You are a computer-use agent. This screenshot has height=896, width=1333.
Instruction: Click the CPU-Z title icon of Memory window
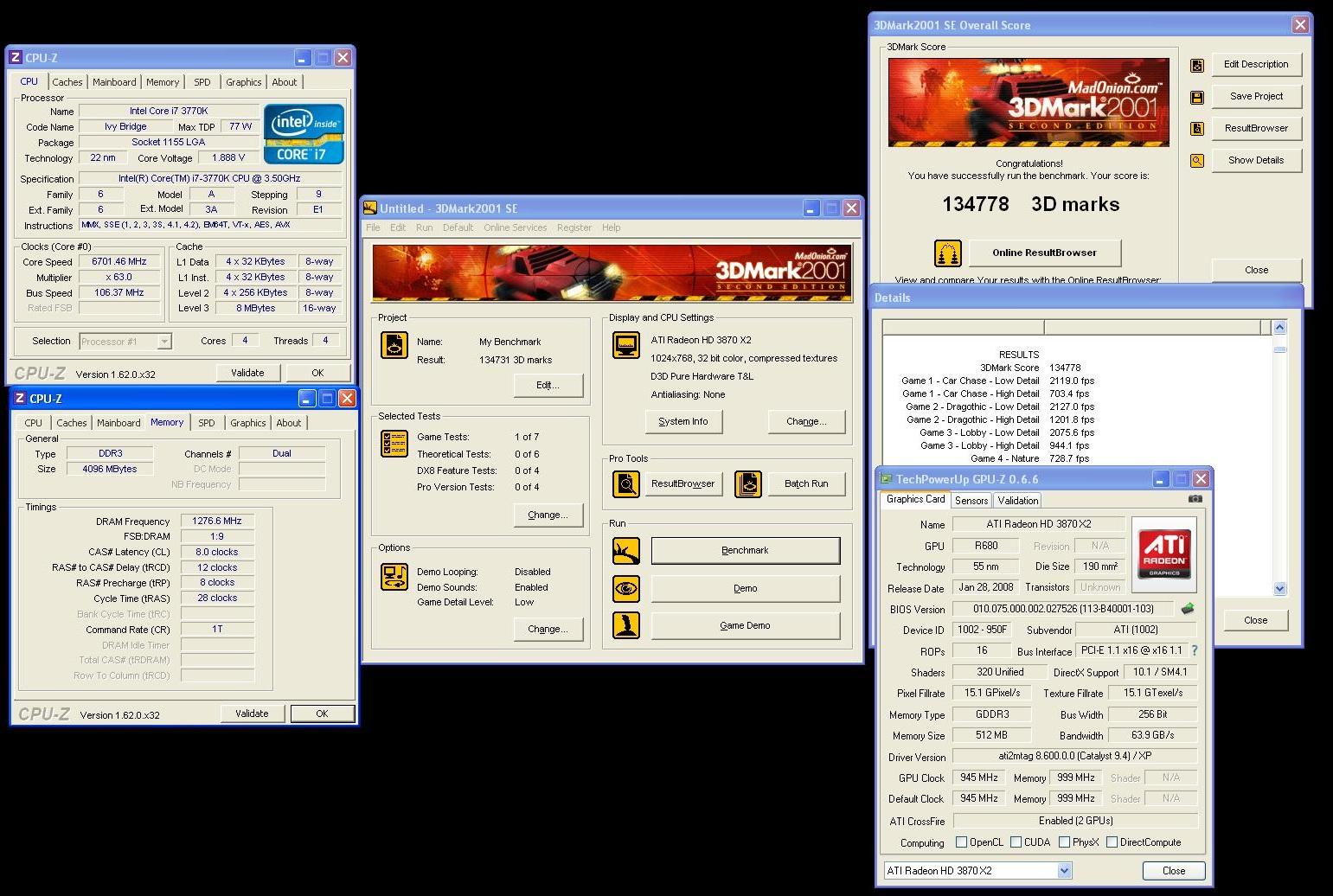pyautogui.click(x=19, y=398)
